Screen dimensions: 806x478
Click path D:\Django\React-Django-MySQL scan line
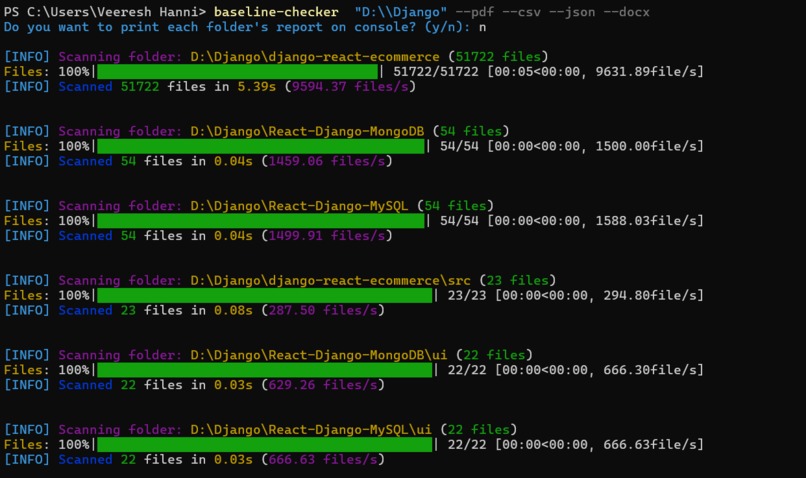[299, 206]
